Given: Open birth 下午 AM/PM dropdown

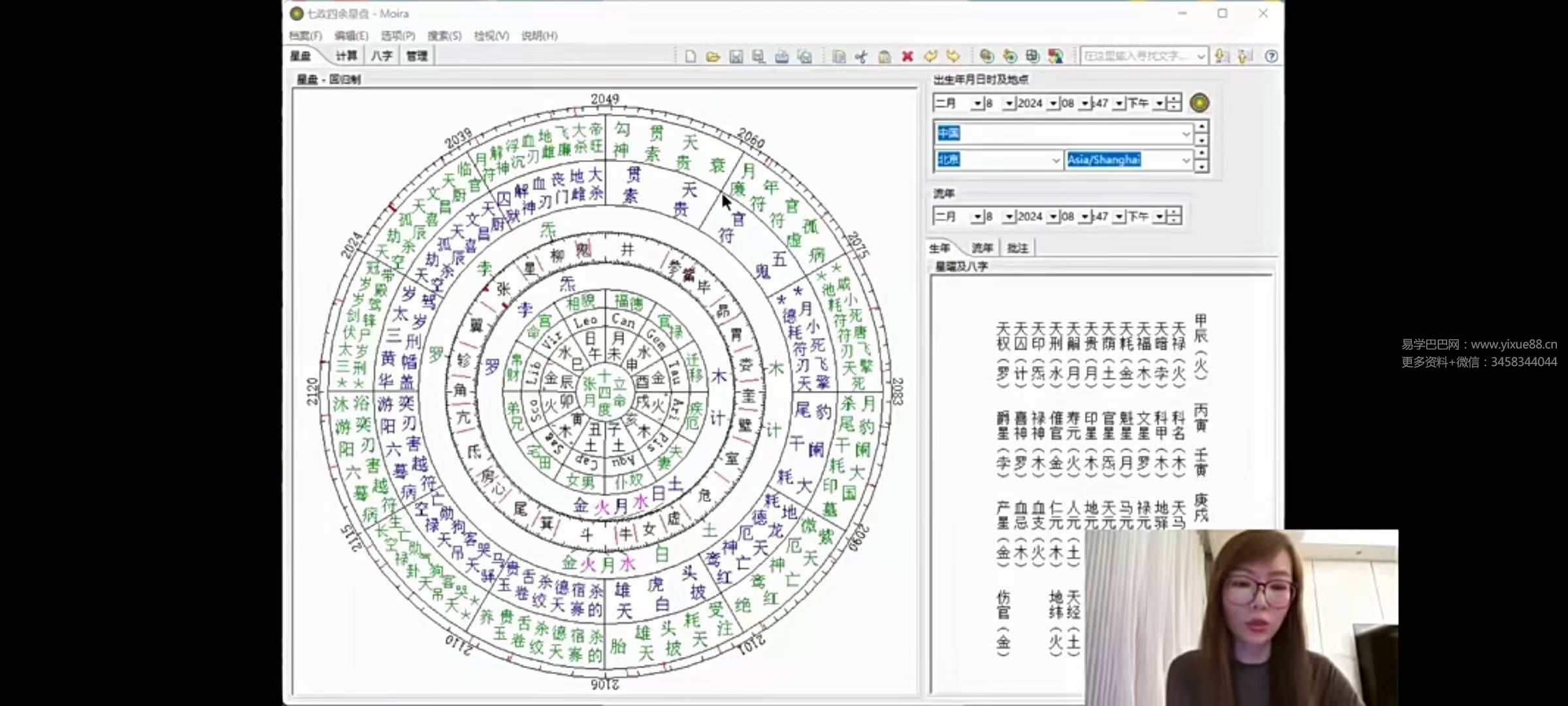Looking at the screenshot, I should (x=1159, y=103).
